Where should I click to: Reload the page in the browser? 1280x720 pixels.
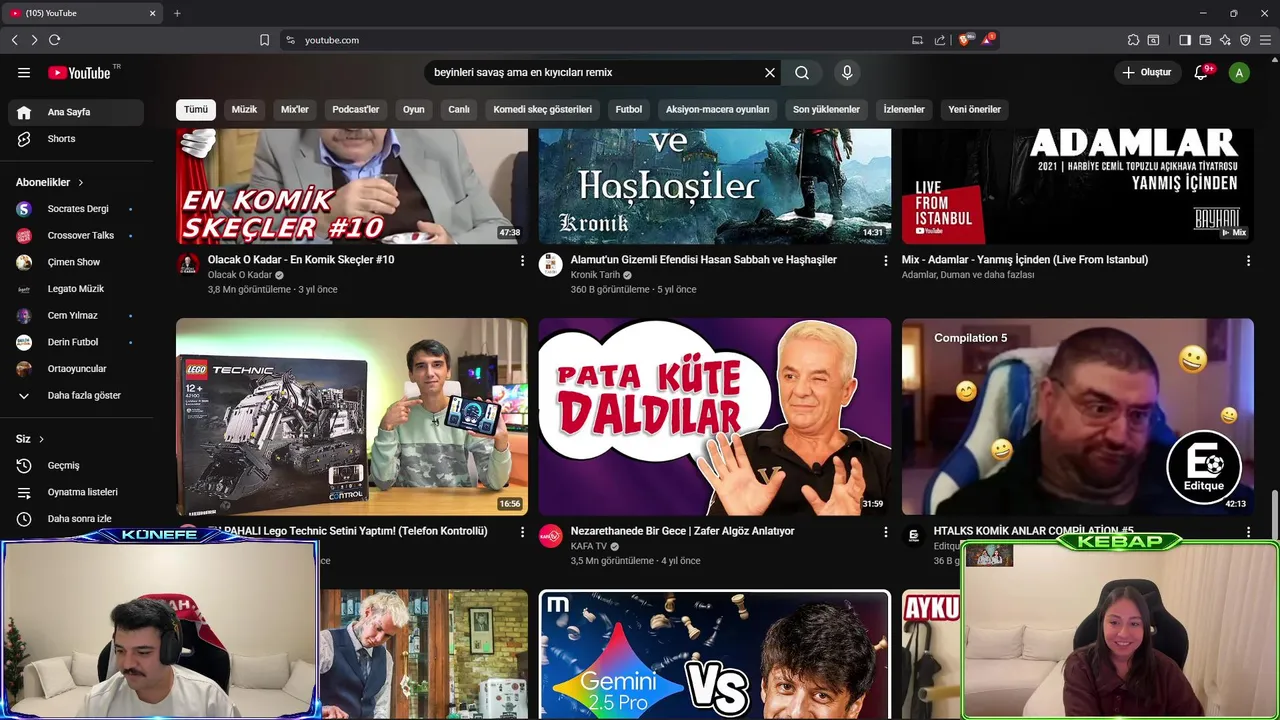click(x=54, y=40)
